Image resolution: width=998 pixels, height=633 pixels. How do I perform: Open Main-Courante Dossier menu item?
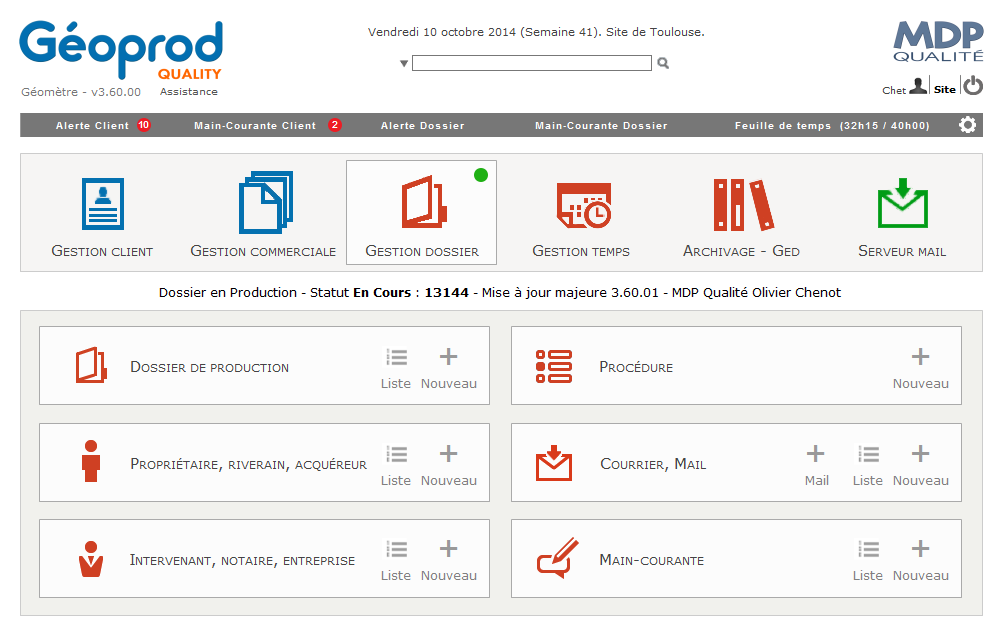(x=601, y=125)
